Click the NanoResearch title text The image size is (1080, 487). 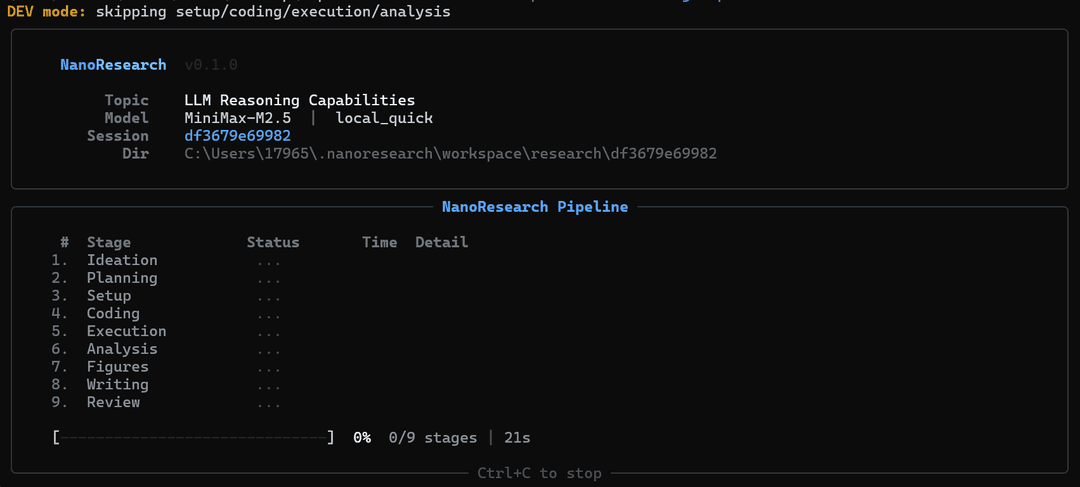(x=113, y=65)
